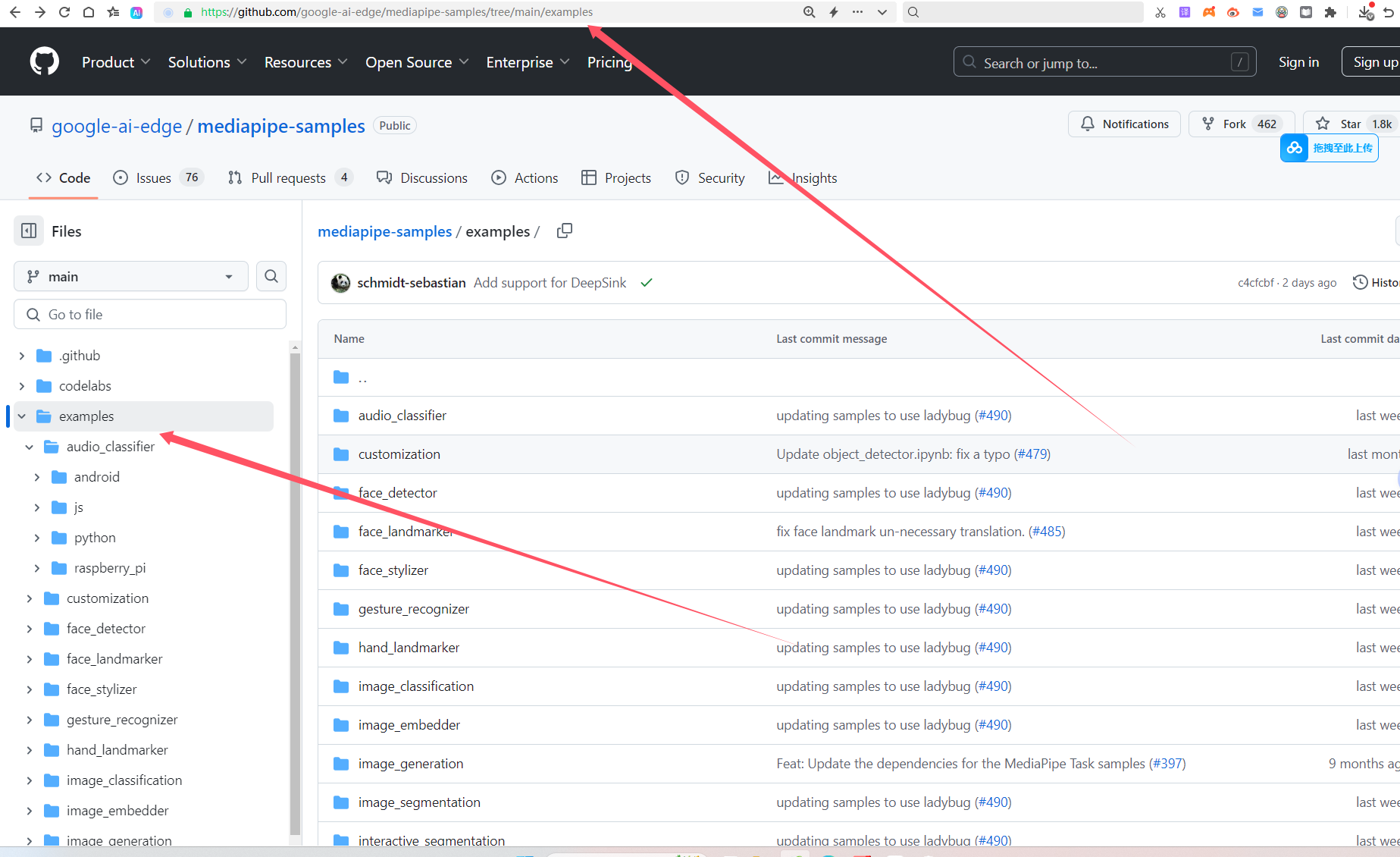Open the Security tab
This screenshot has height=857, width=1400.
[709, 177]
